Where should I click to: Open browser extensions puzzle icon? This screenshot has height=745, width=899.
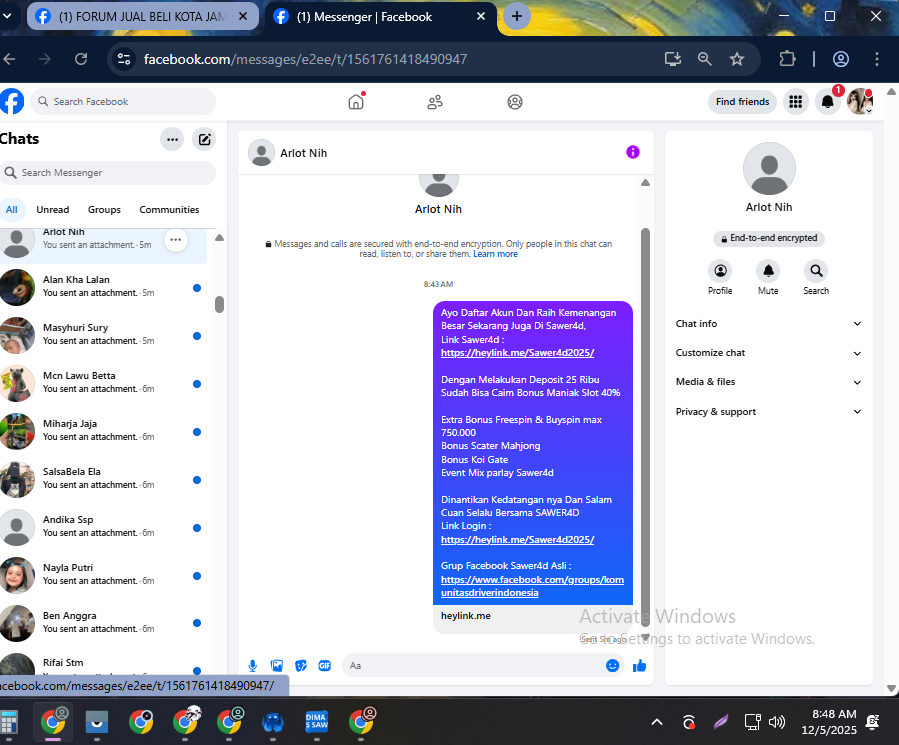coord(787,59)
